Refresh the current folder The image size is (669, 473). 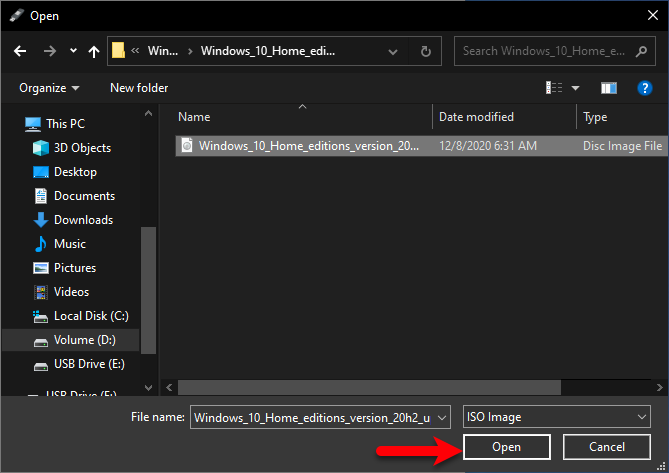point(425,52)
